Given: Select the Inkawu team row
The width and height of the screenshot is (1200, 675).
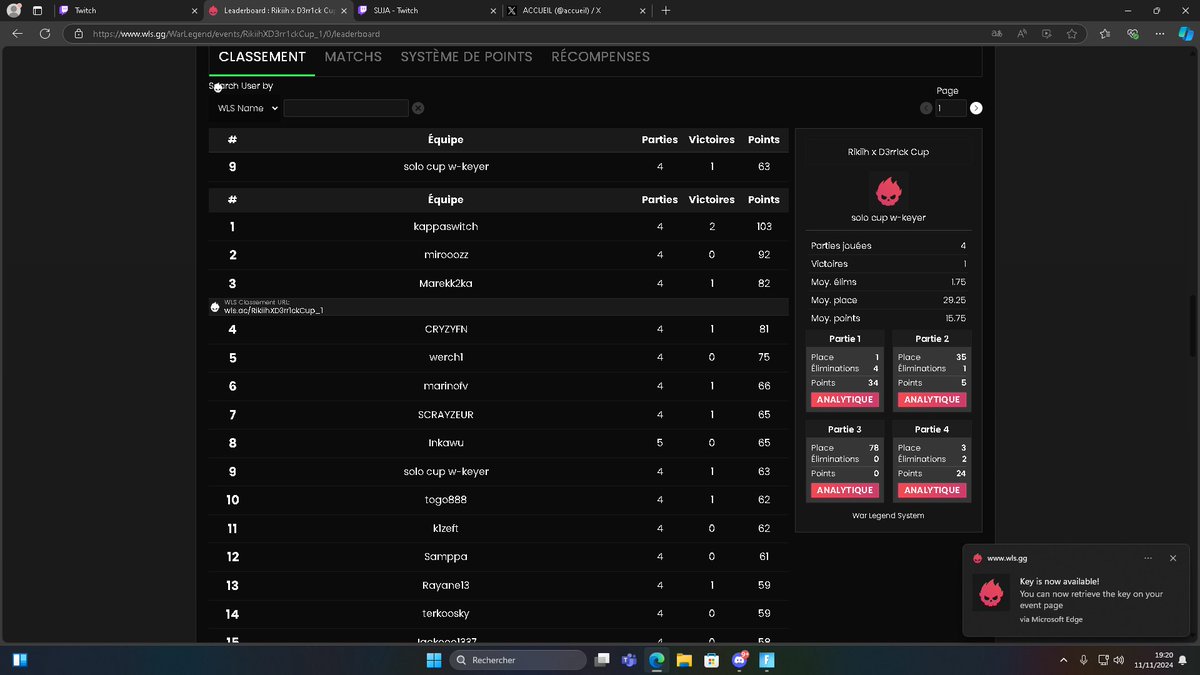Looking at the screenshot, I should 499,442.
